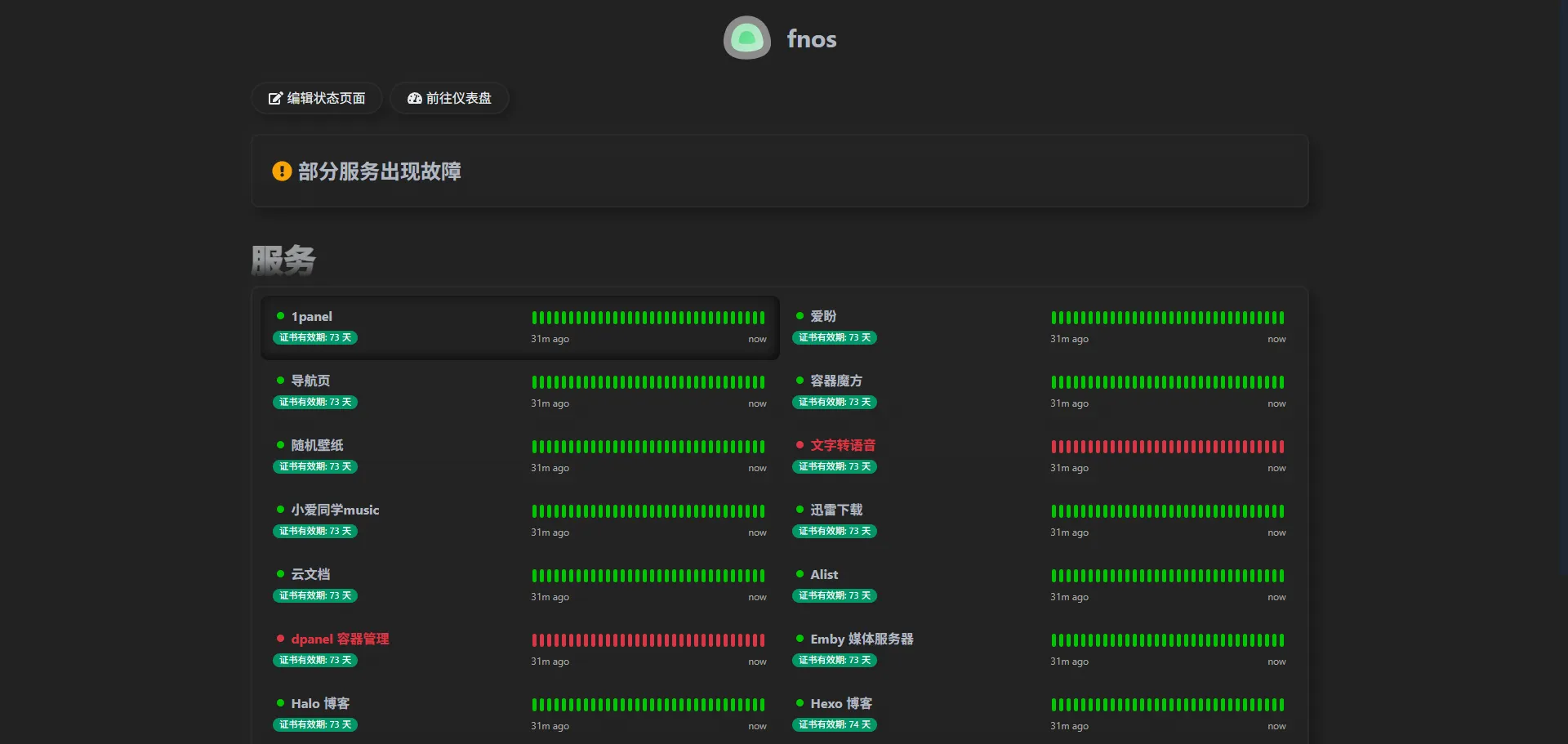The width and height of the screenshot is (1568, 744).
Task: Open the 编辑状态页面 edit button
Action: 317,98
